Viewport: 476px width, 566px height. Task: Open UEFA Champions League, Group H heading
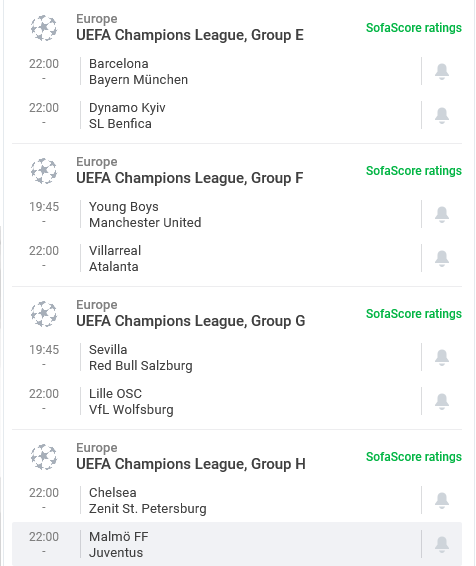click(191, 464)
